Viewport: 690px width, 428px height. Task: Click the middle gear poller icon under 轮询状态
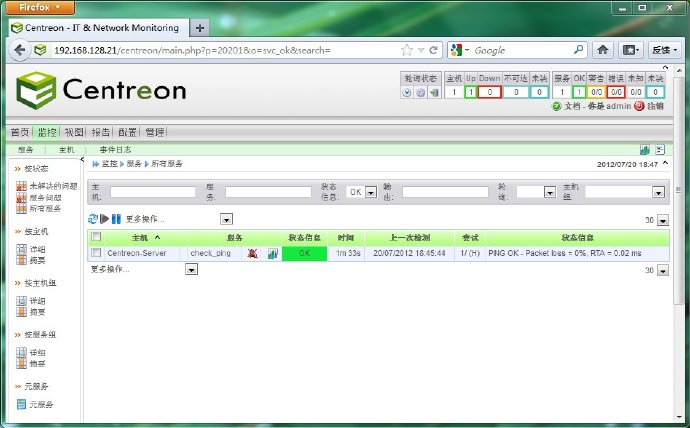tap(421, 92)
